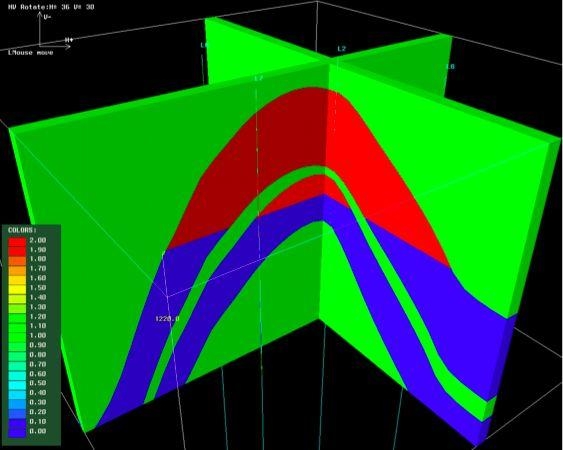This screenshot has width=563, height=450.
Task: Click the COLORS legend title
Action: [x=22, y=230]
